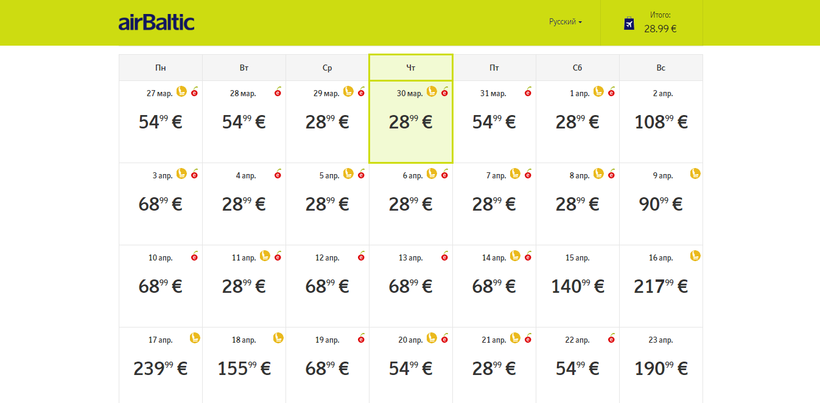Click the red apple icon on 22 апр.
The width and height of the screenshot is (820, 403).
click(x=611, y=338)
